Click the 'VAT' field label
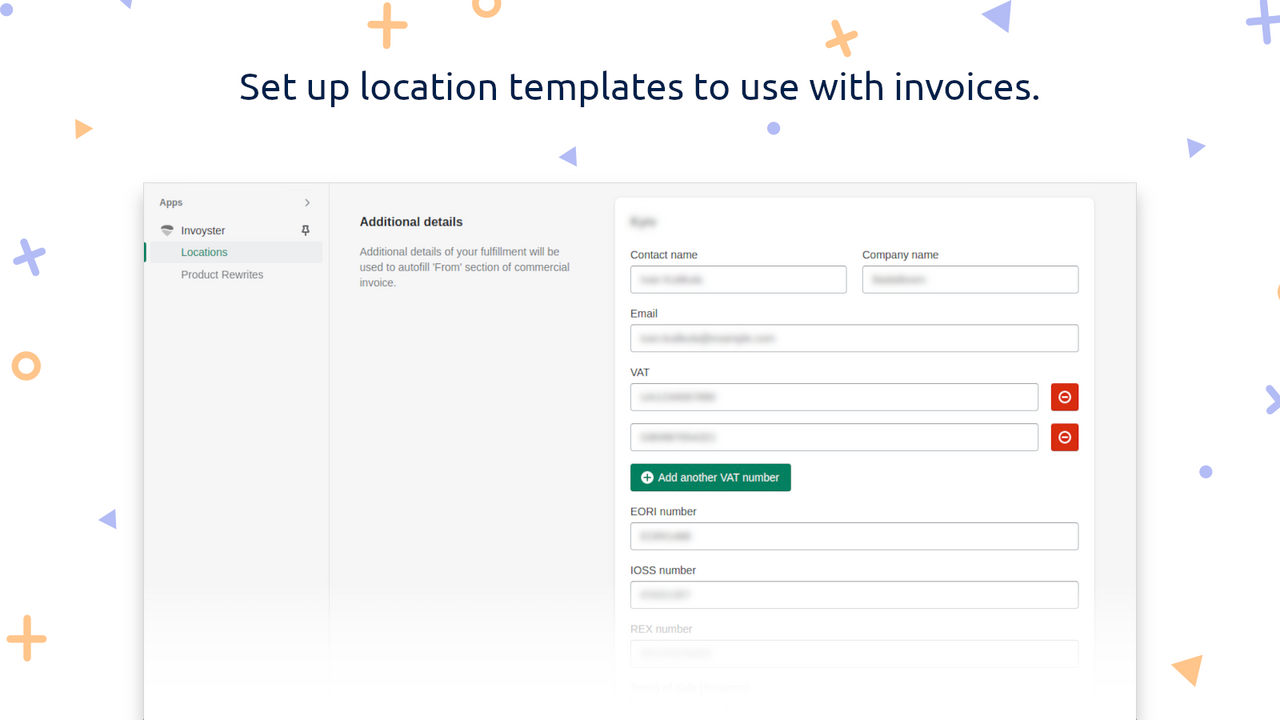Image resolution: width=1280 pixels, height=720 pixels. [640, 373]
